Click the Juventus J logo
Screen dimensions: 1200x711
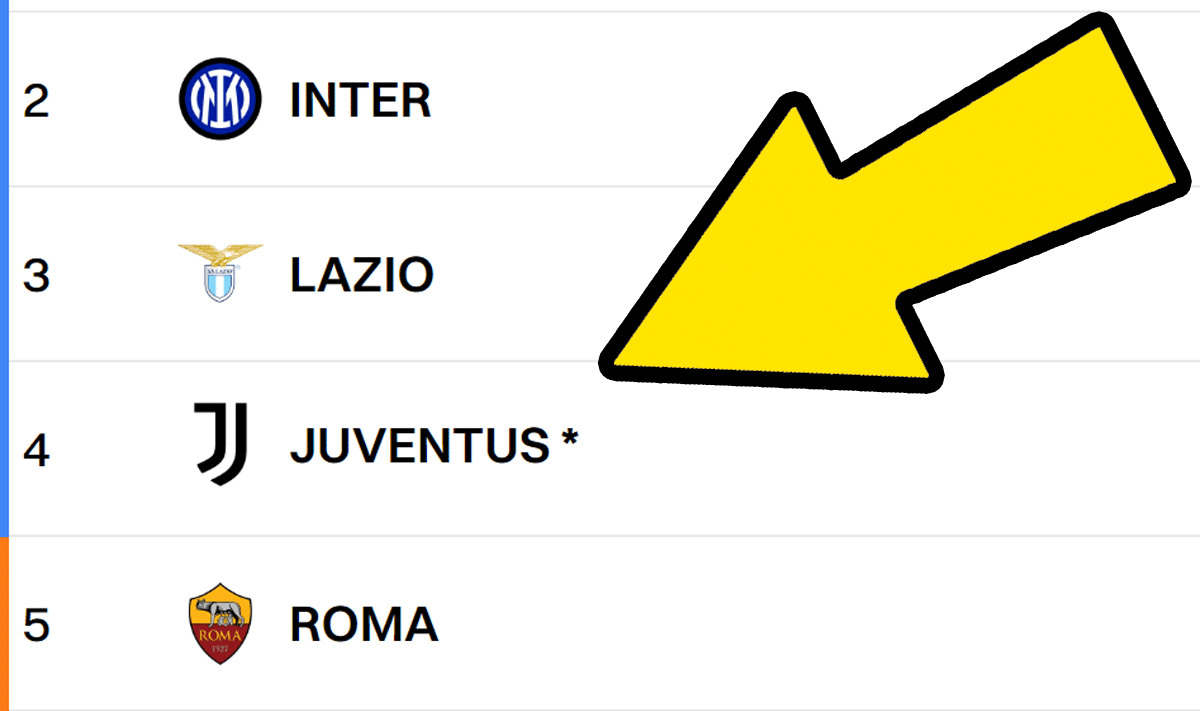[x=219, y=444]
